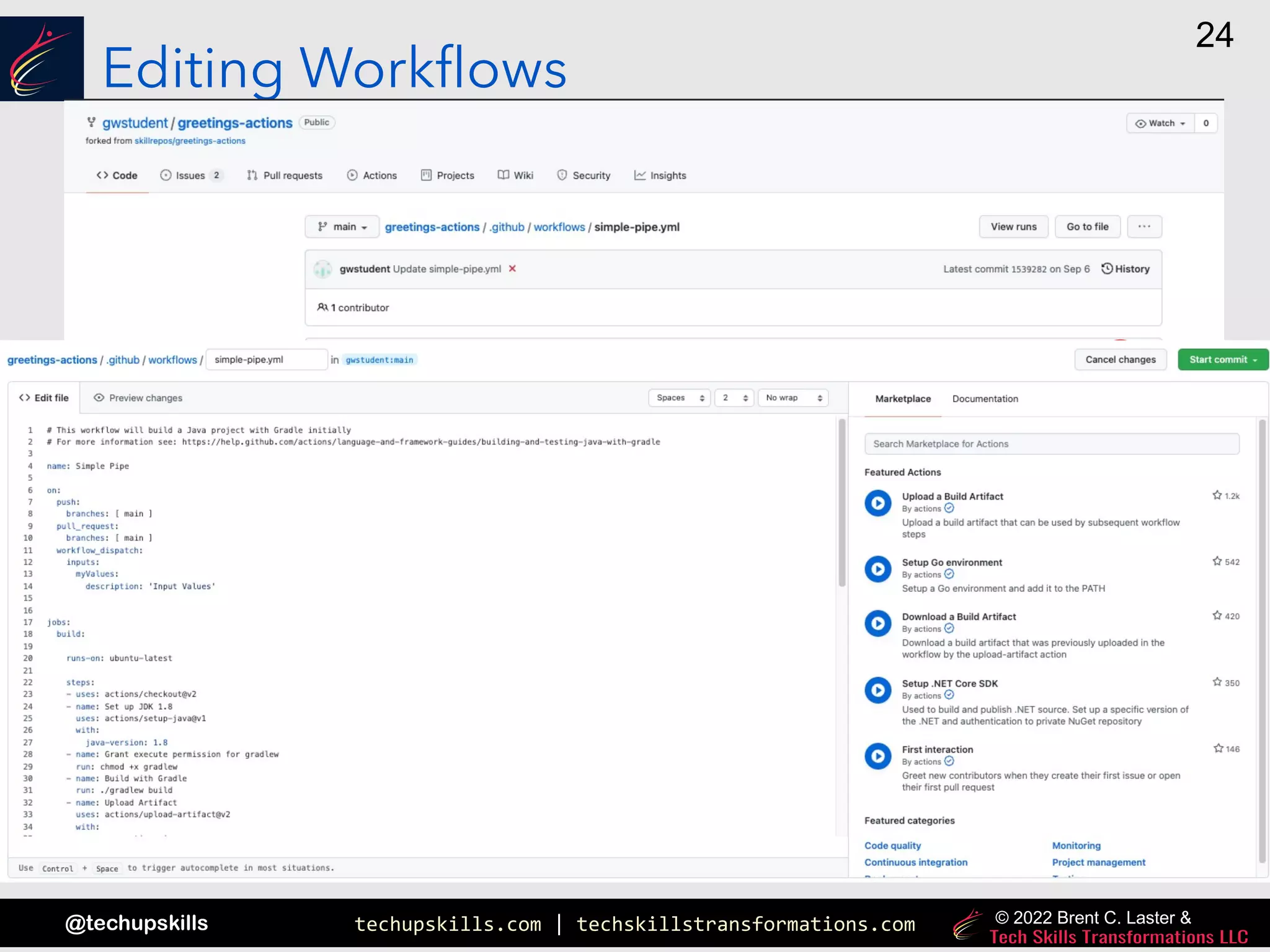Image resolution: width=1270 pixels, height=952 pixels.
Task: Click the Download a Build Artifact play icon
Action: 878,624
